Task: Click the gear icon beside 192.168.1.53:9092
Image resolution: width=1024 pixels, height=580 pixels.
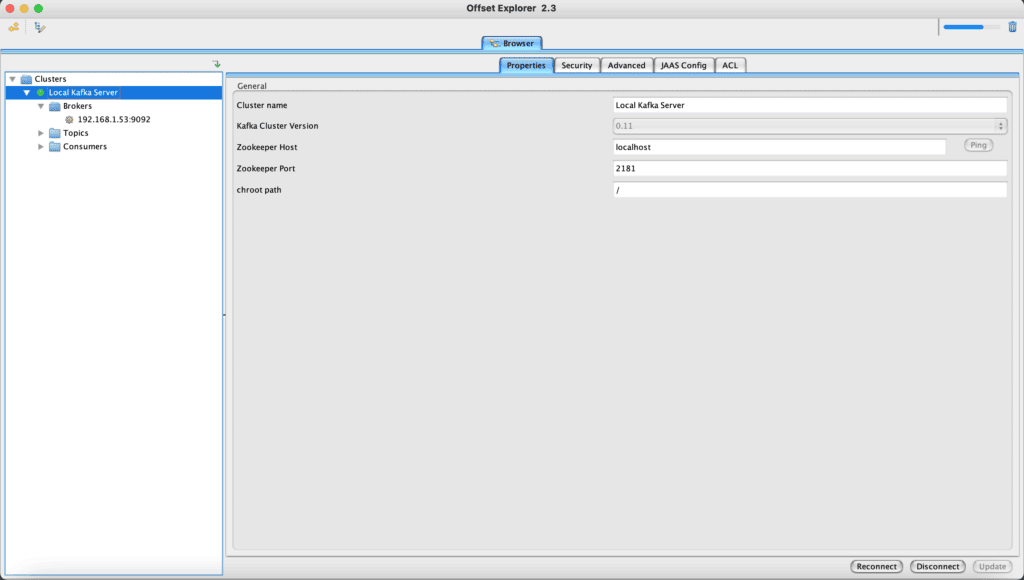Action: click(x=69, y=120)
